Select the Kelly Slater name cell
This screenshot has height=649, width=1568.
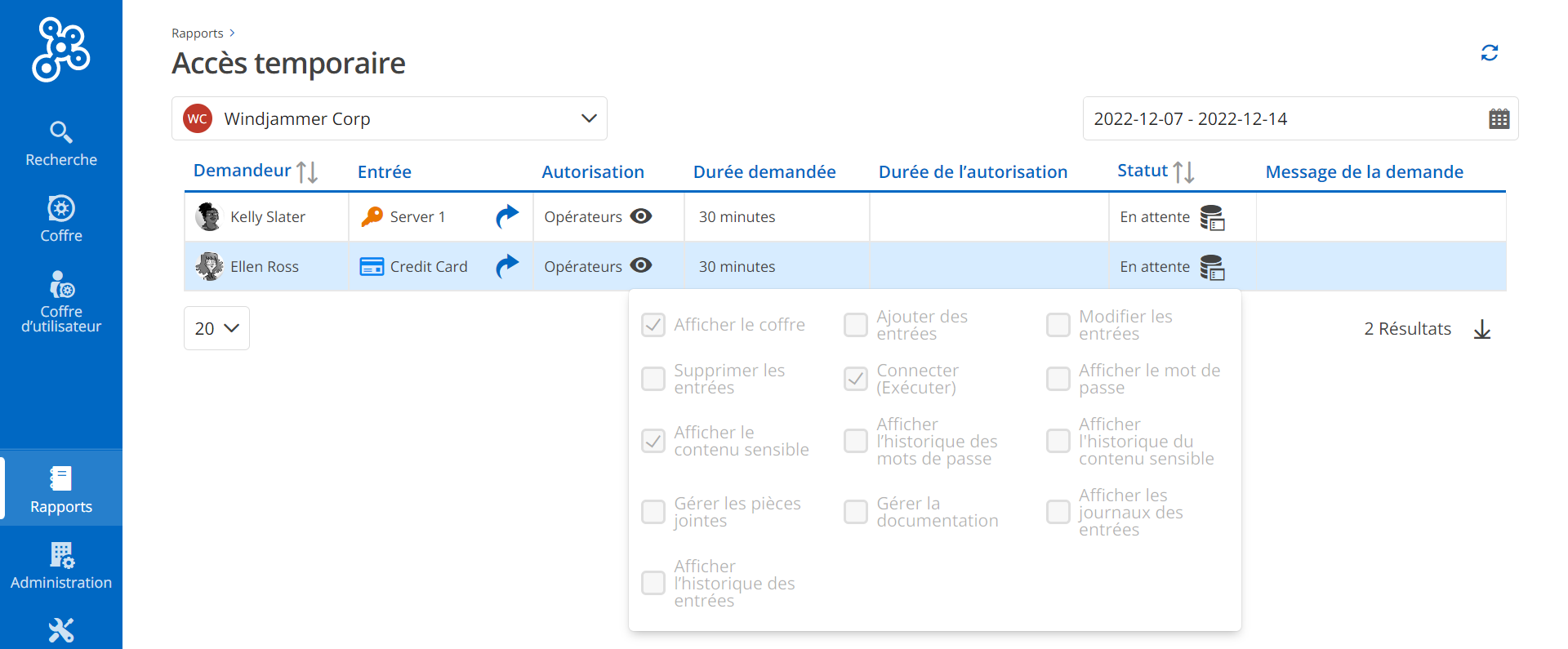tap(268, 217)
